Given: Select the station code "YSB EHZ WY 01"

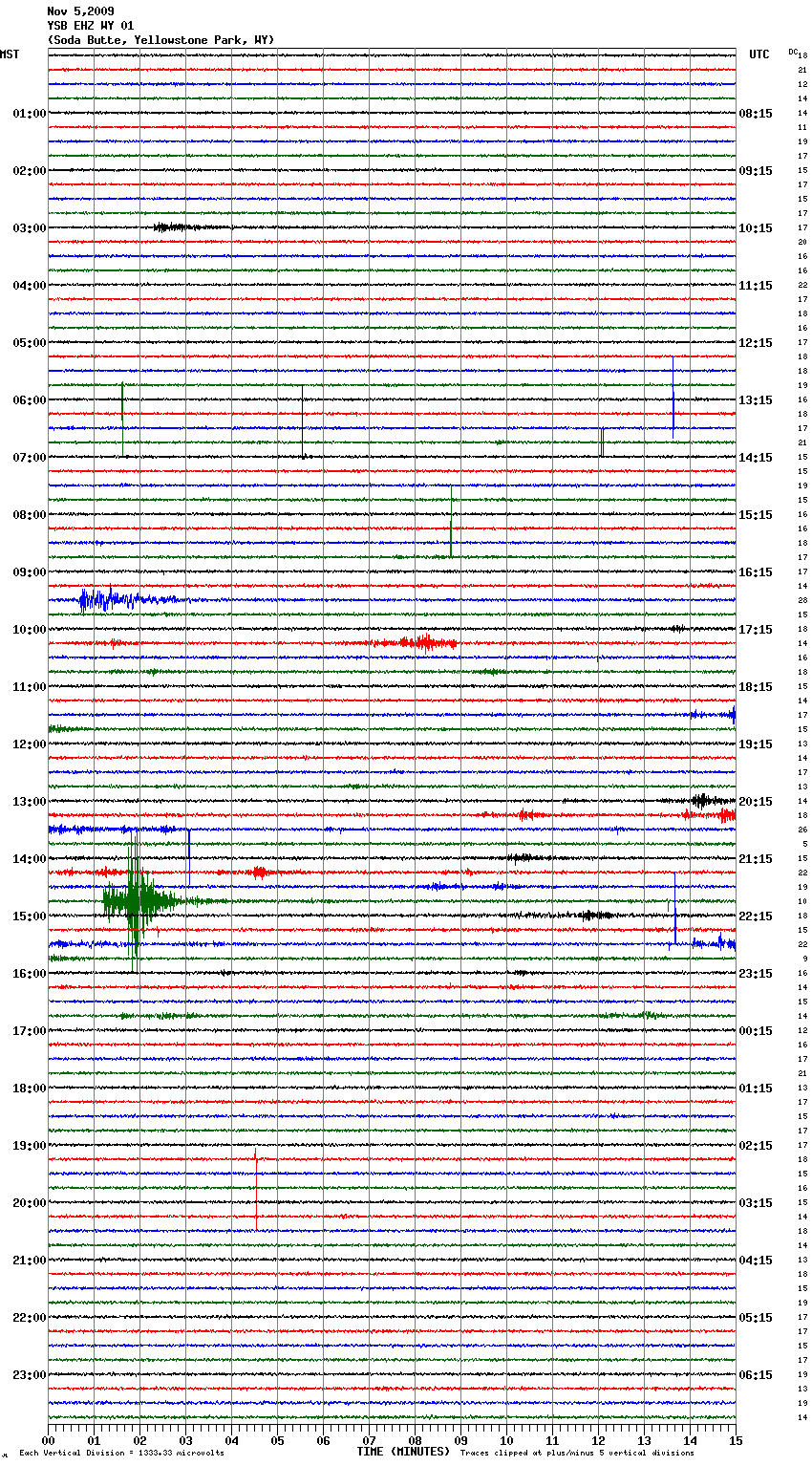Looking at the screenshot, I should tap(91, 26).
